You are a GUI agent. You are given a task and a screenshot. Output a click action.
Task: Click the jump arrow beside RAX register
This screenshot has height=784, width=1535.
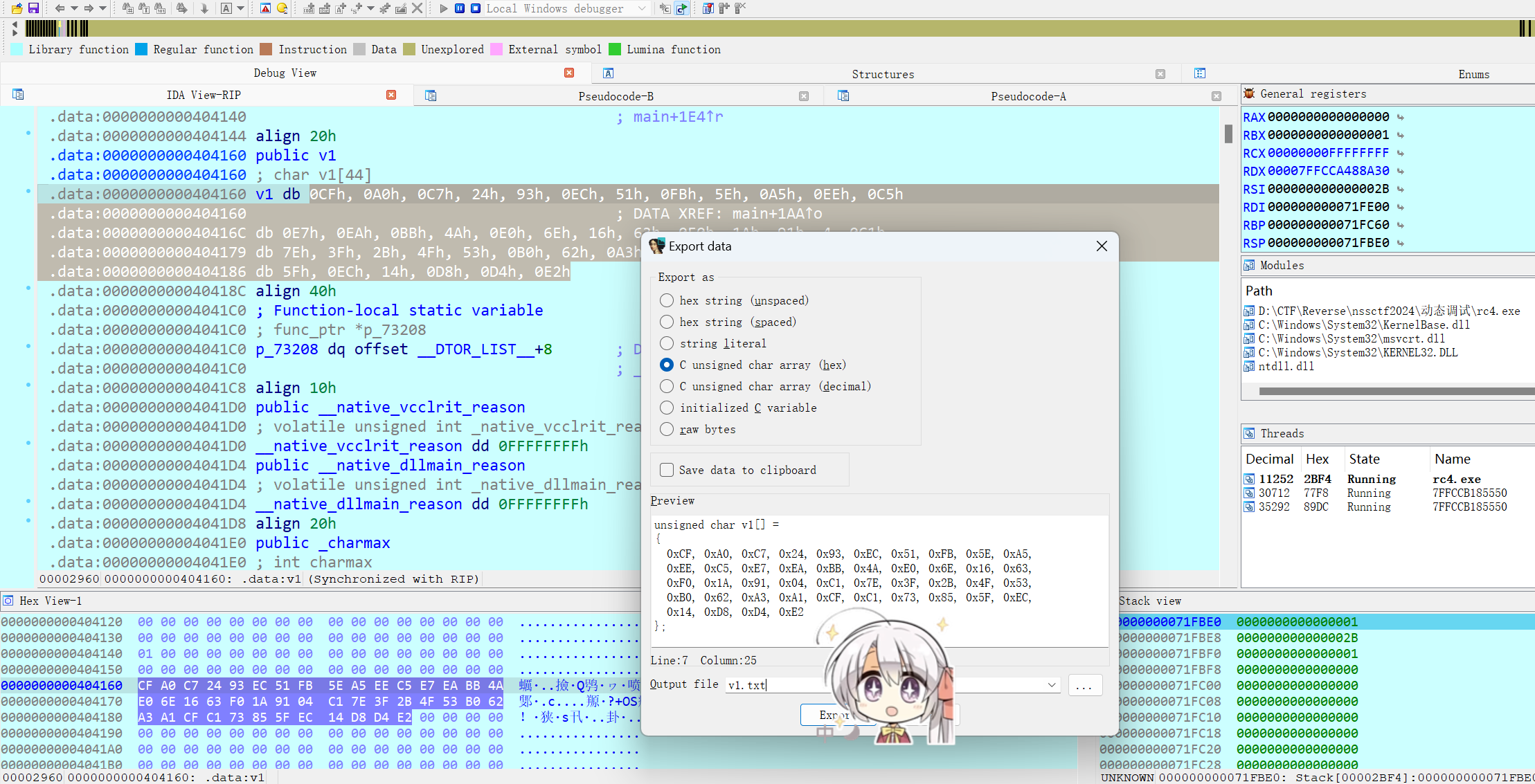click(1401, 117)
